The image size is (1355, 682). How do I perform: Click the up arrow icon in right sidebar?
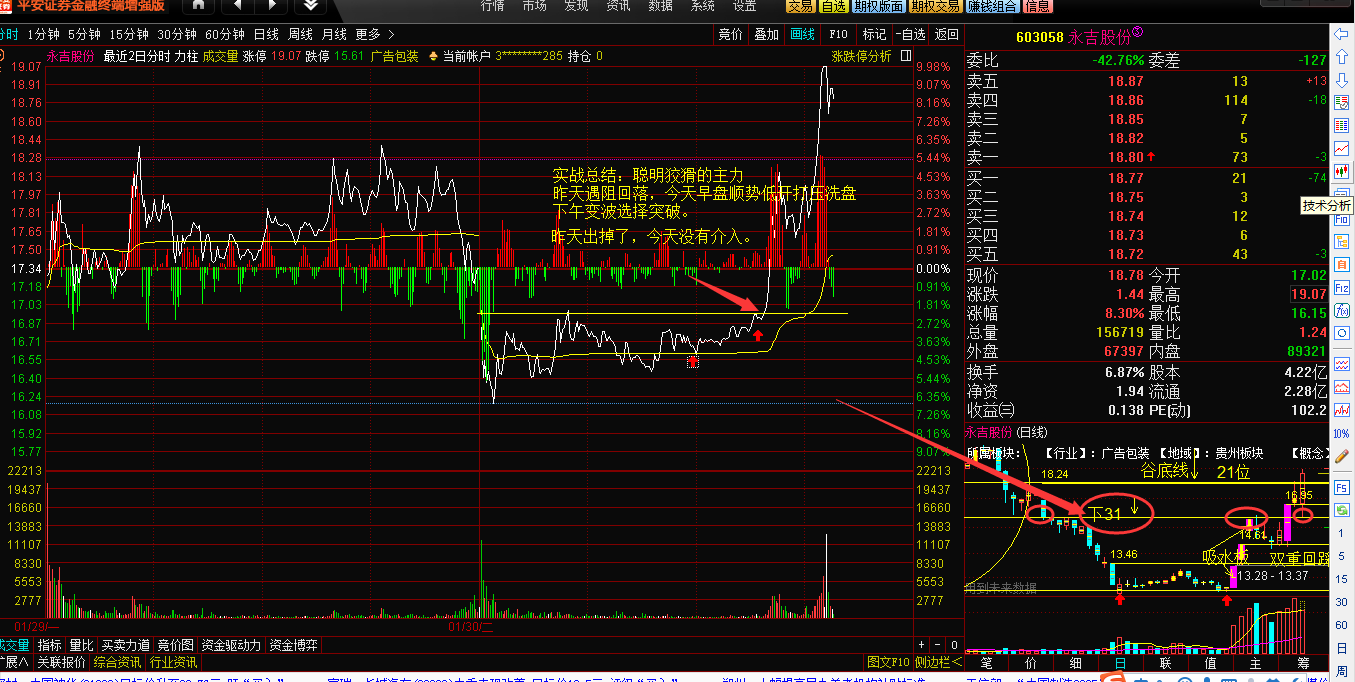coord(1342,58)
